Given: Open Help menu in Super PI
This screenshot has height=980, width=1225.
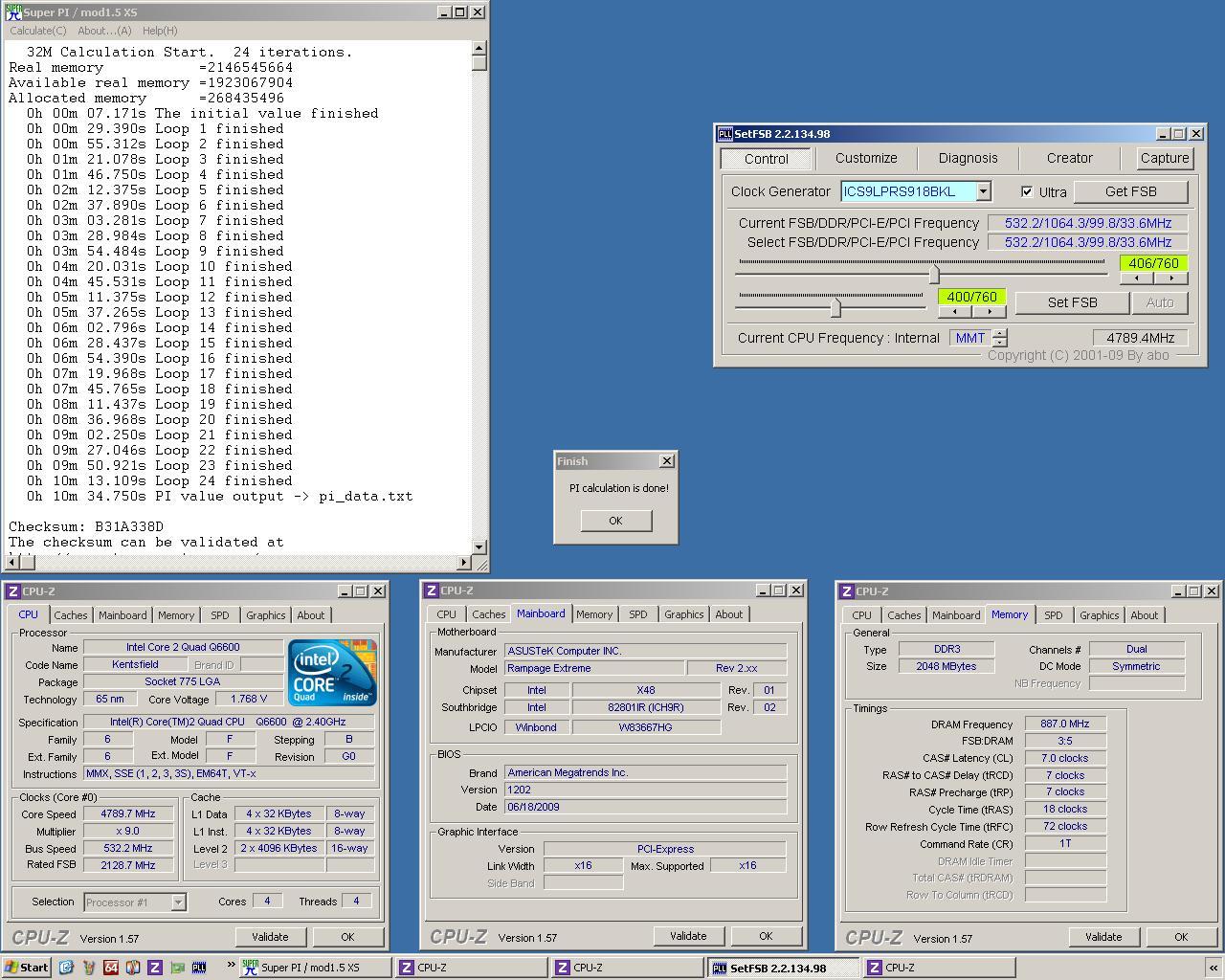Looking at the screenshot, I should tap(159, 31).
